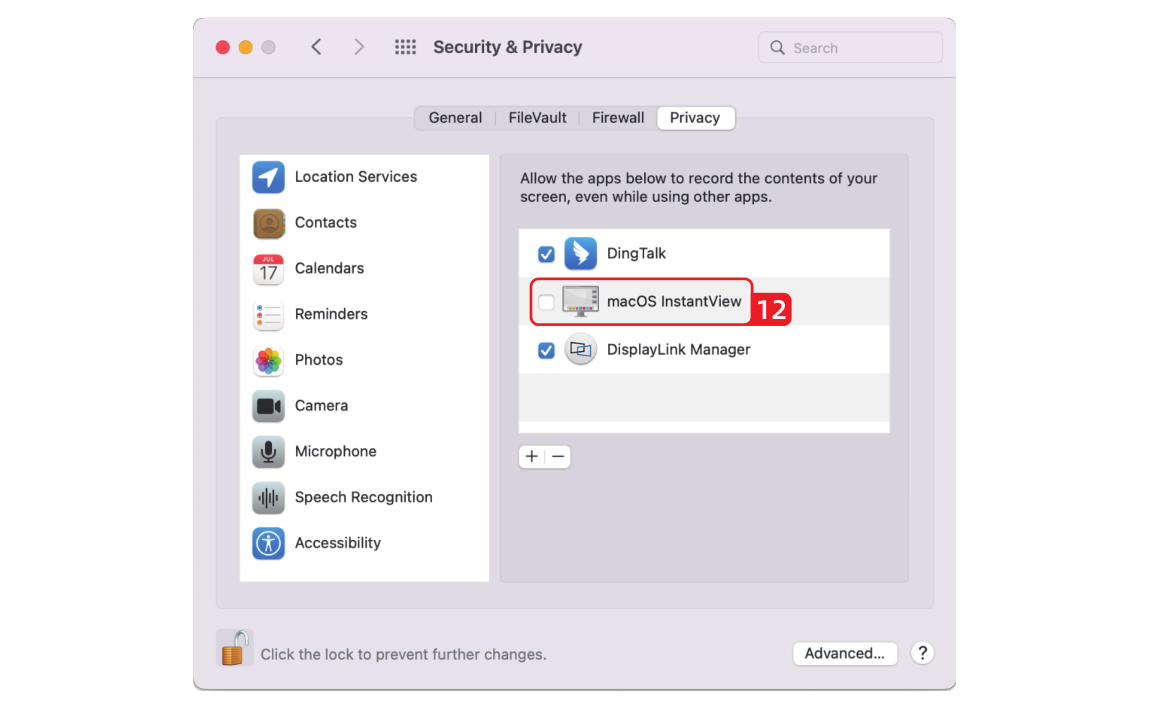Select the Microphone icon

pos(268,452)
